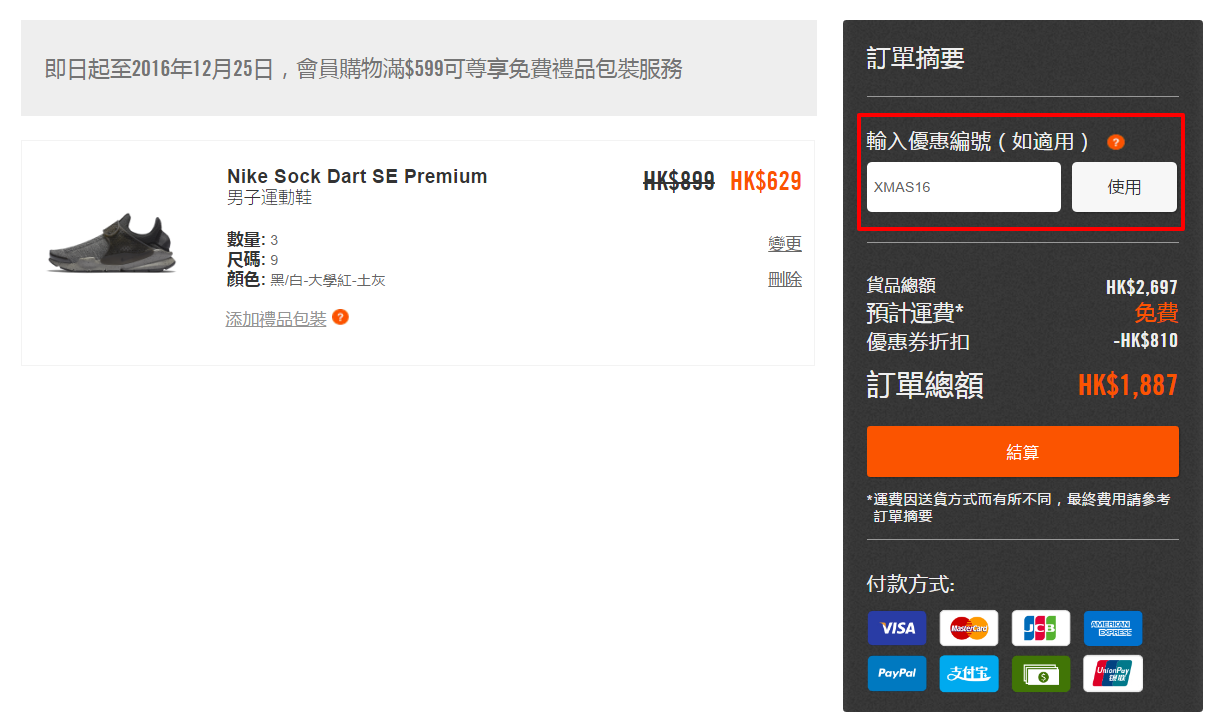Select the green cash payment icon
The height and width of the screenshot is (724, 1212).
pos(1041,673)
